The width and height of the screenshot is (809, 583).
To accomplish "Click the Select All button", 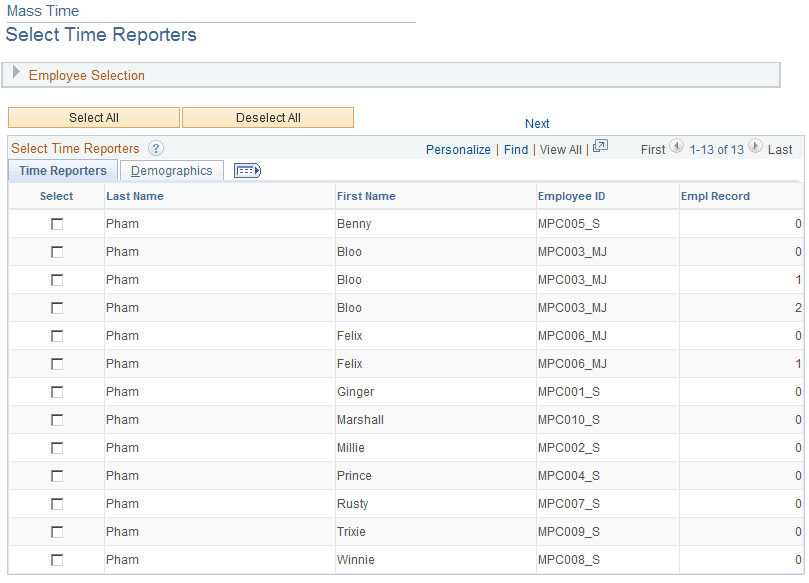I will (94, 118).
